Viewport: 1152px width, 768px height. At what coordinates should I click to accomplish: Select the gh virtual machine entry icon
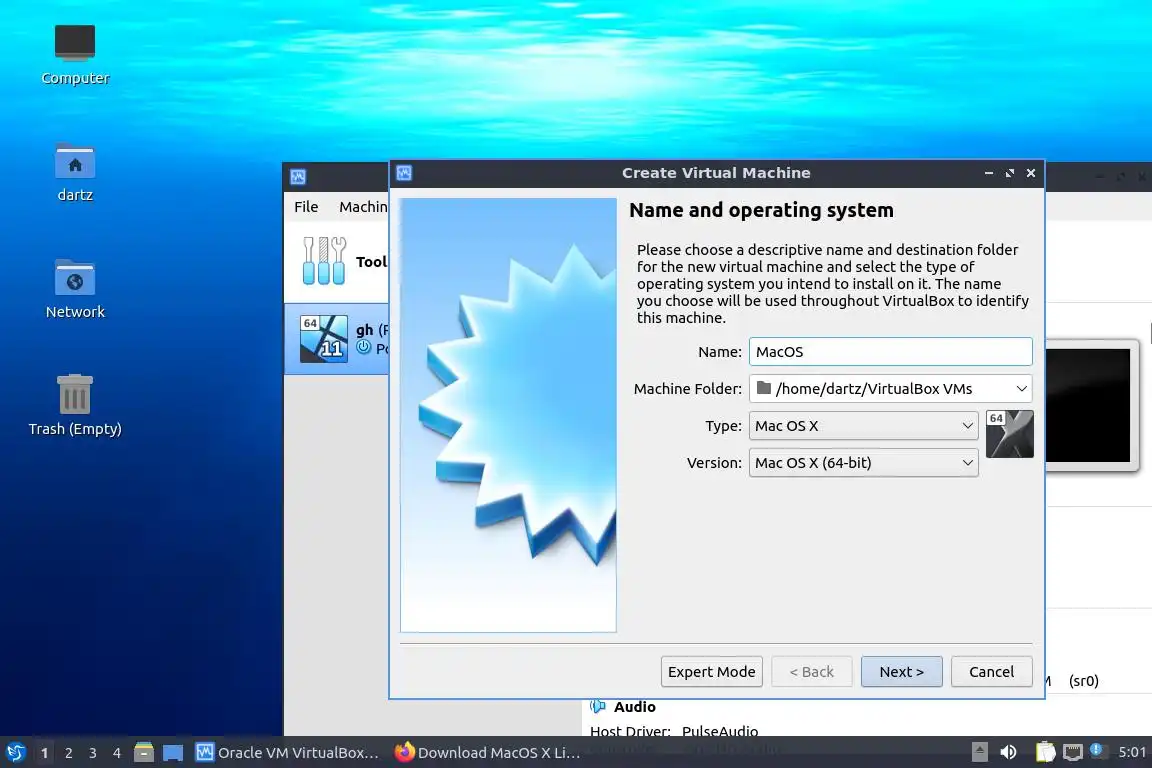click(x=324, y=339)
